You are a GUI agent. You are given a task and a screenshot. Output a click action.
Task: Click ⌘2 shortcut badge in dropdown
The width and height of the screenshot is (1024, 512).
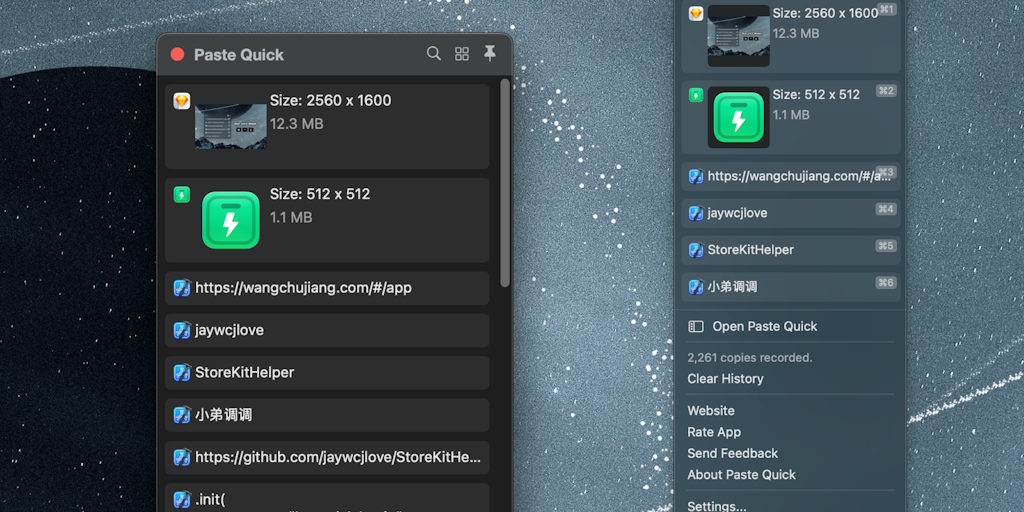coord(886,91)
